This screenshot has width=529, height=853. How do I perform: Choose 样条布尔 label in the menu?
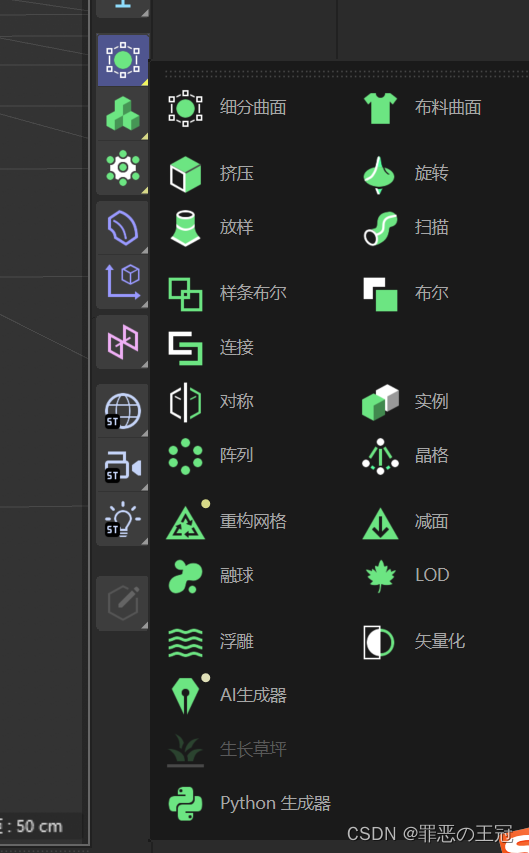pos(253,293)
